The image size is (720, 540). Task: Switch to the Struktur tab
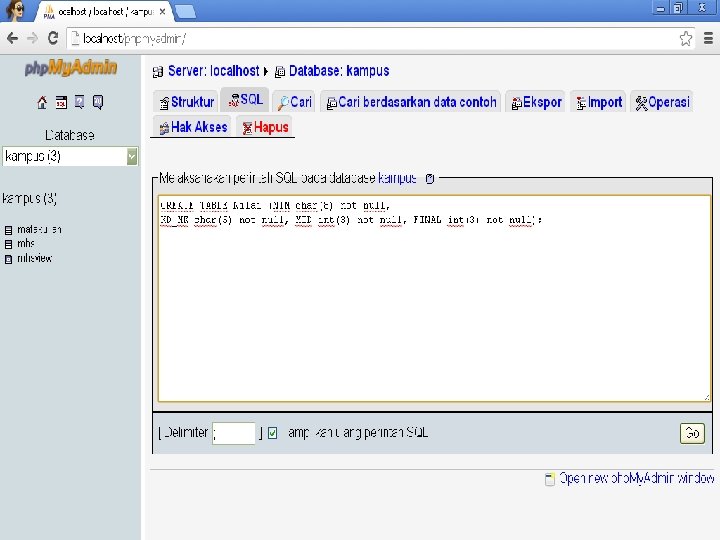[x=186, y=102]
